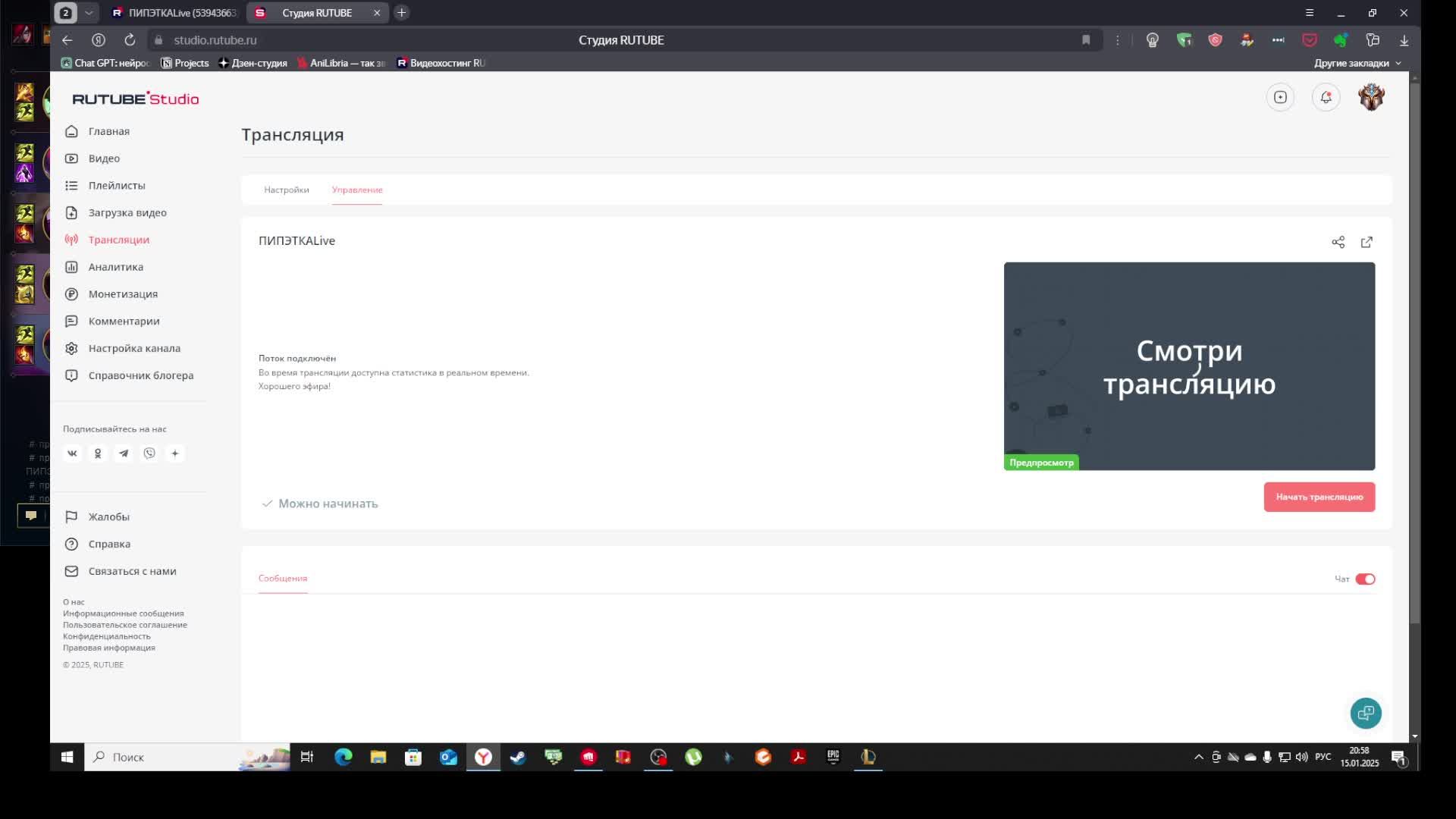
Task: Open Монетизация in the sidebar
Action: tap(123, 294)
